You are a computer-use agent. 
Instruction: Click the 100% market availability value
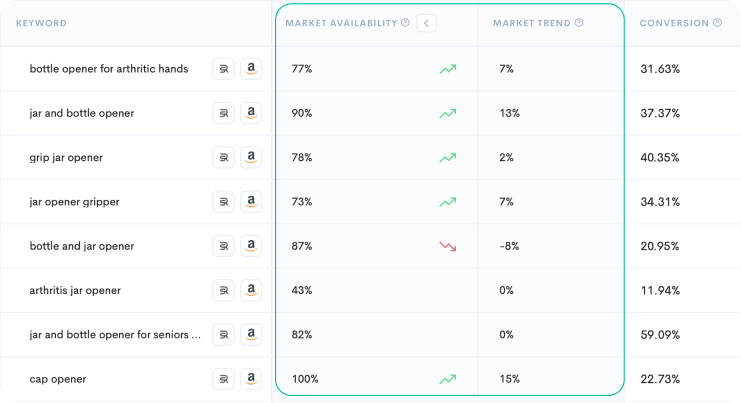303,379
